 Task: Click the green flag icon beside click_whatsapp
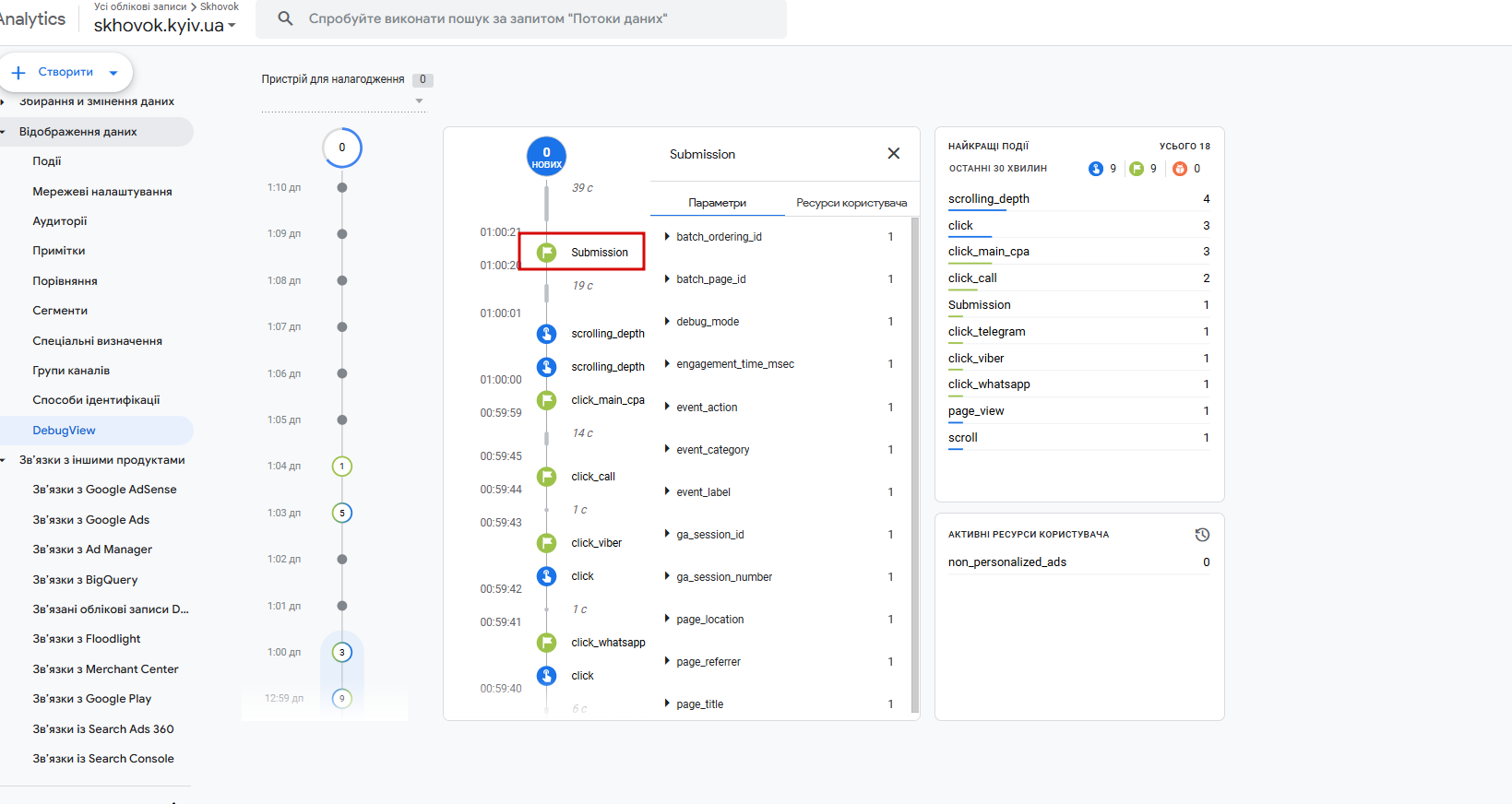(547, 643)
